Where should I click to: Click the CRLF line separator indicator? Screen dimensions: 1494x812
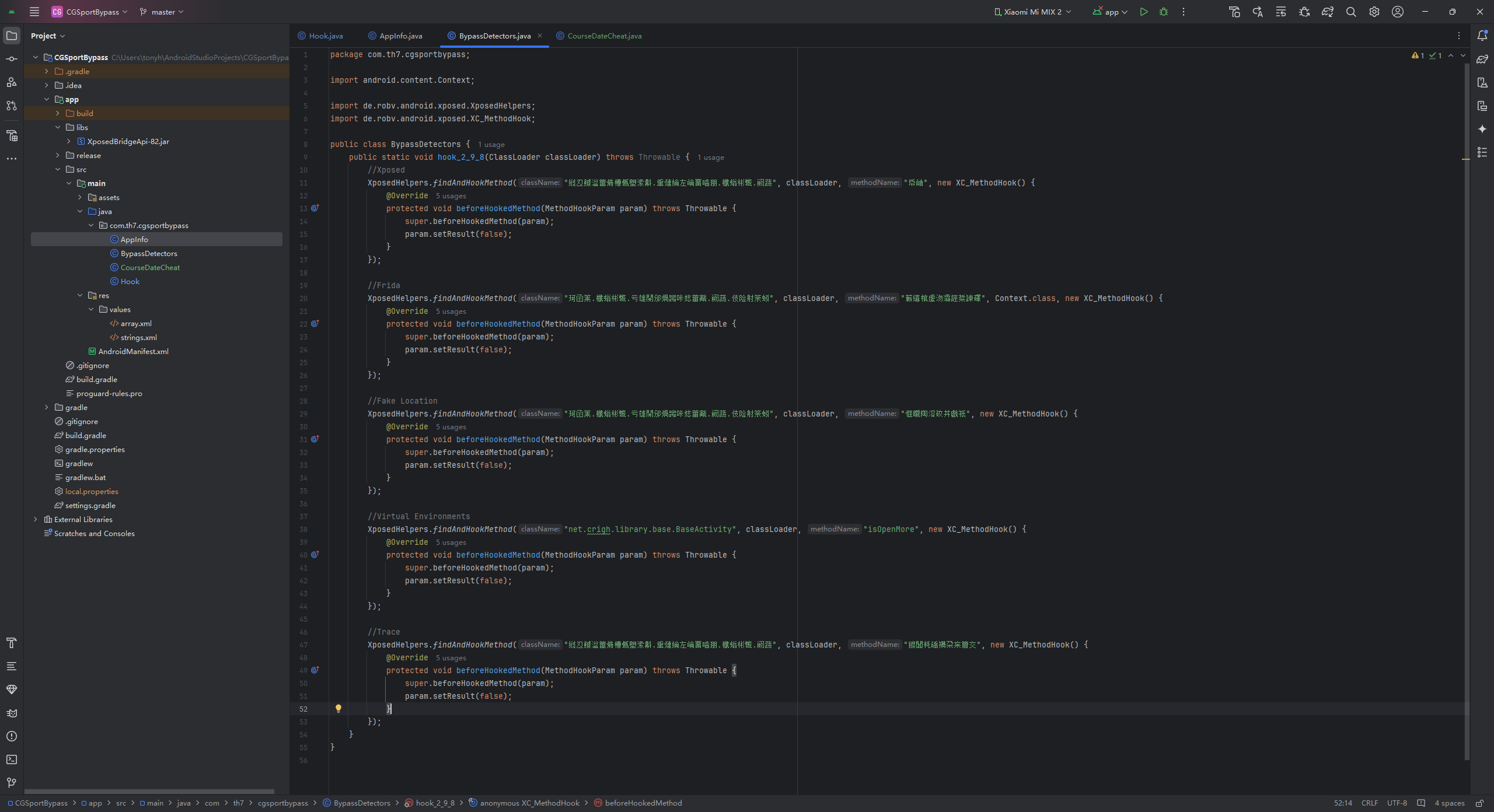click(x=1369, y=803)
